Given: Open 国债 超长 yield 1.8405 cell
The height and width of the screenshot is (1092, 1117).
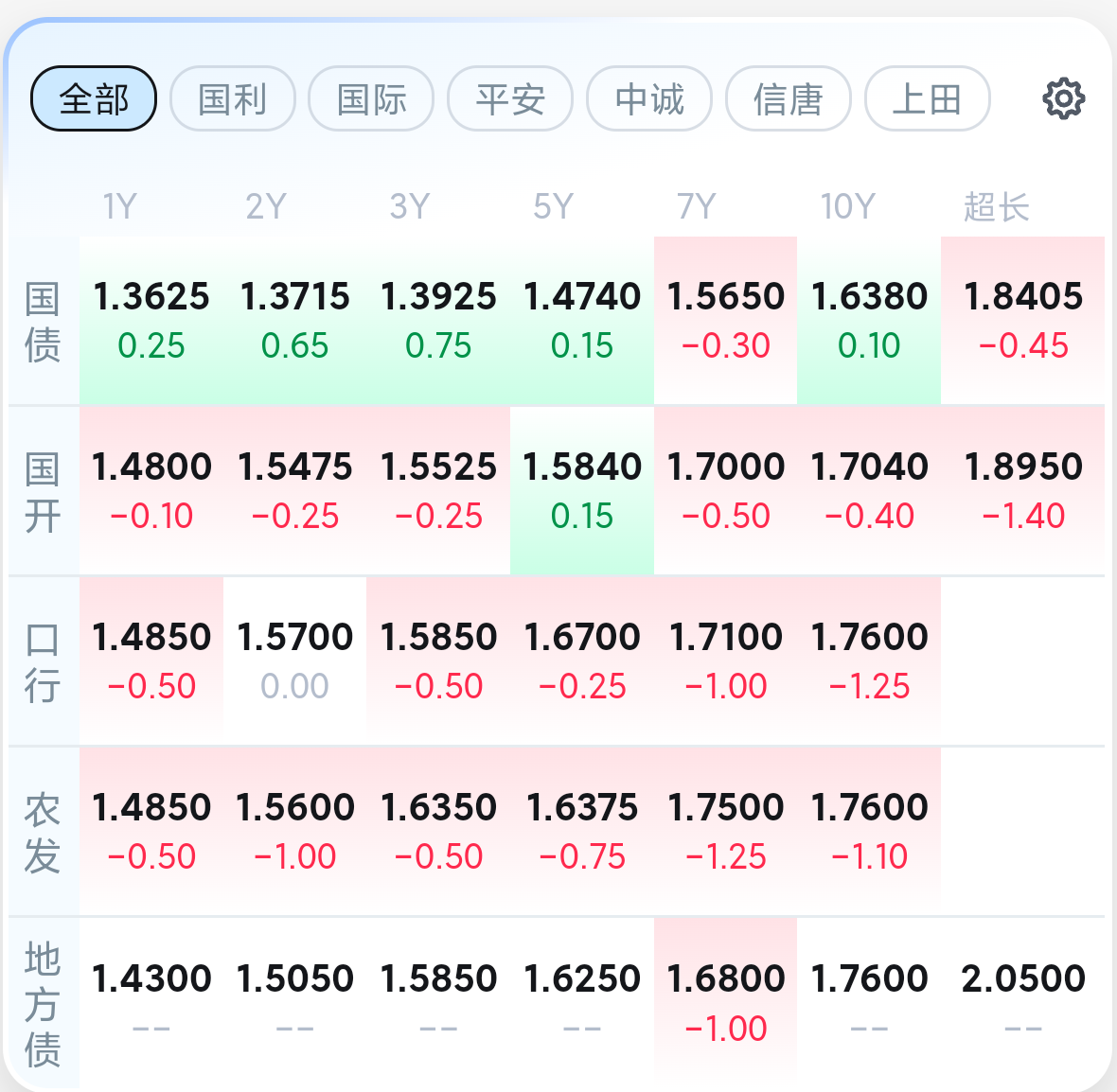Looking at the screenshot, I should (x=1022, y=320).
